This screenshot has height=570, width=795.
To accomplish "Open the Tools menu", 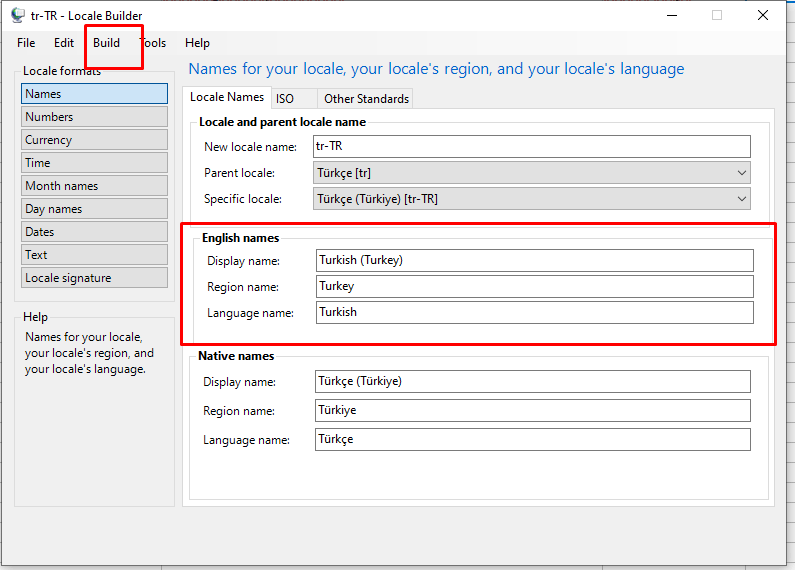I will (x=154, y=43).
